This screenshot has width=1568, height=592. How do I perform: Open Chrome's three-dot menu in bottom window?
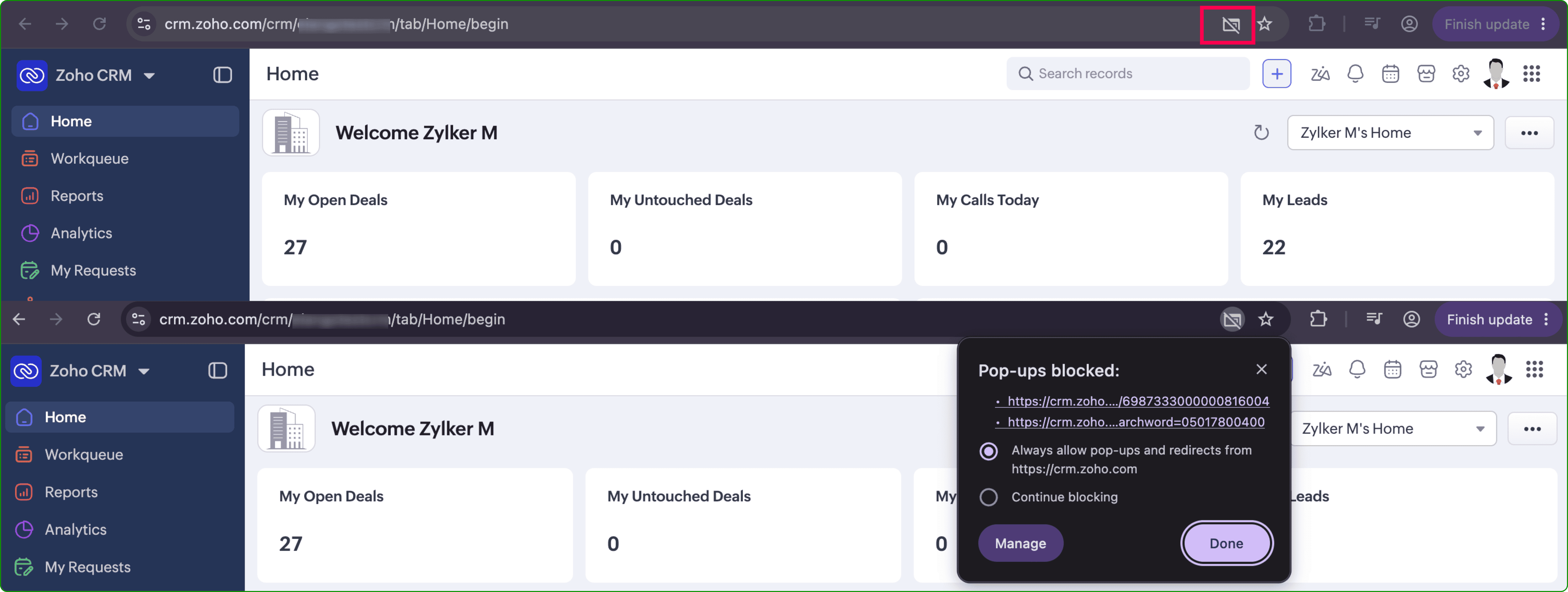pos(1545,320)
